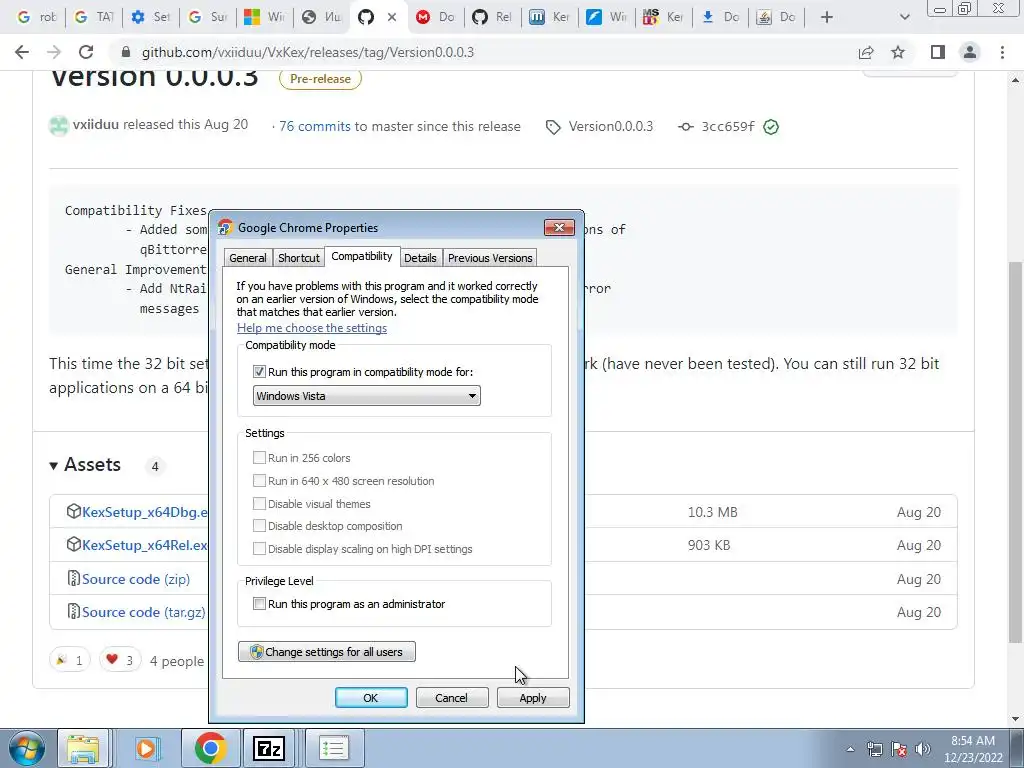Toggle Run in 640 x 480 screen resolution
Image resolution: width=1024 pixels, height=768 pixels.
coord(259,481)
